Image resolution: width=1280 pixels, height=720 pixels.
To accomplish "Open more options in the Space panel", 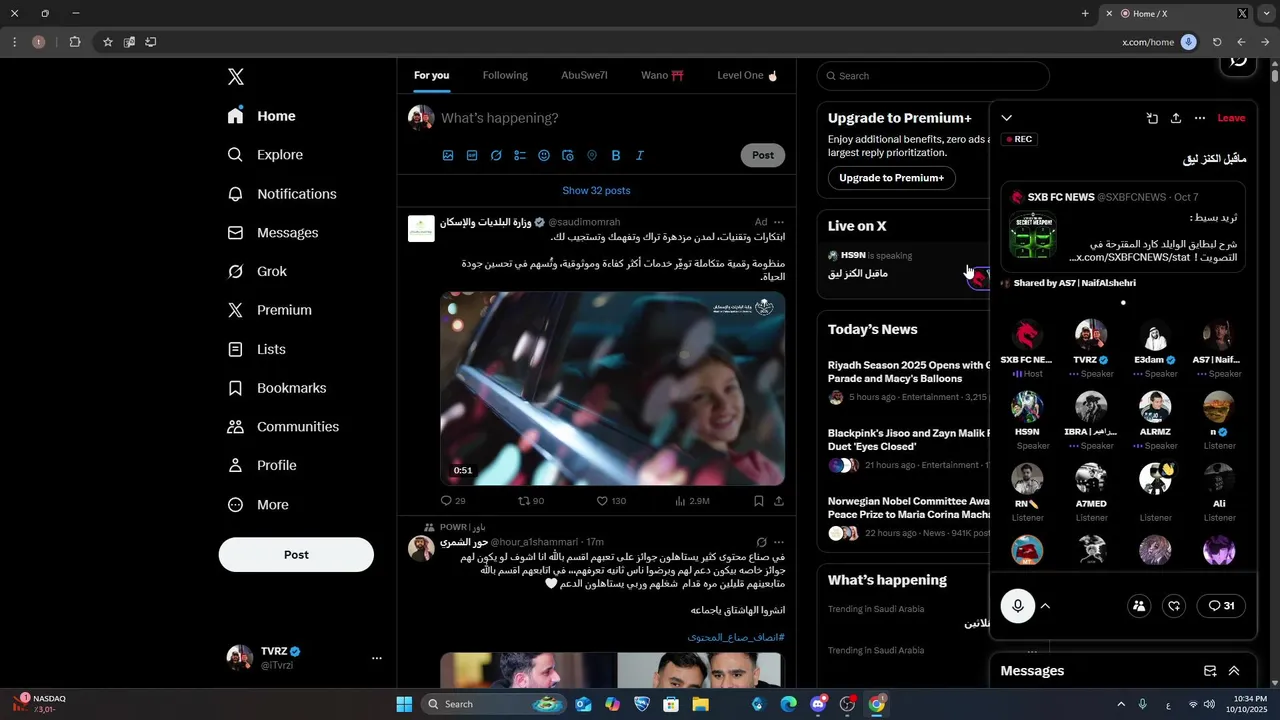I will point(1200,118).
